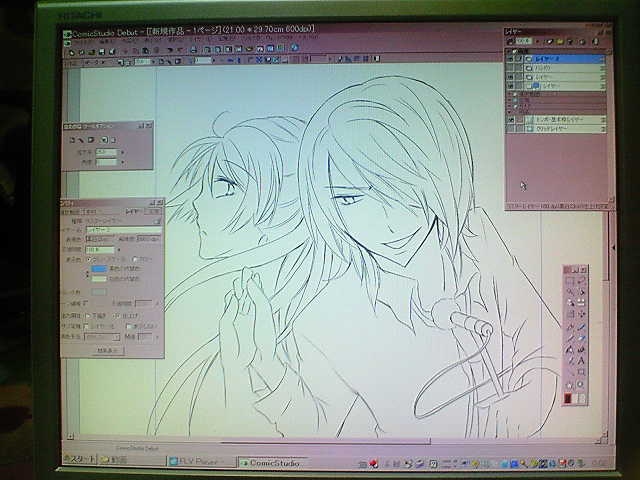Select the lasso tool in tool palette's top row
This screenshot has height=480, width=640.
[582, 281]
